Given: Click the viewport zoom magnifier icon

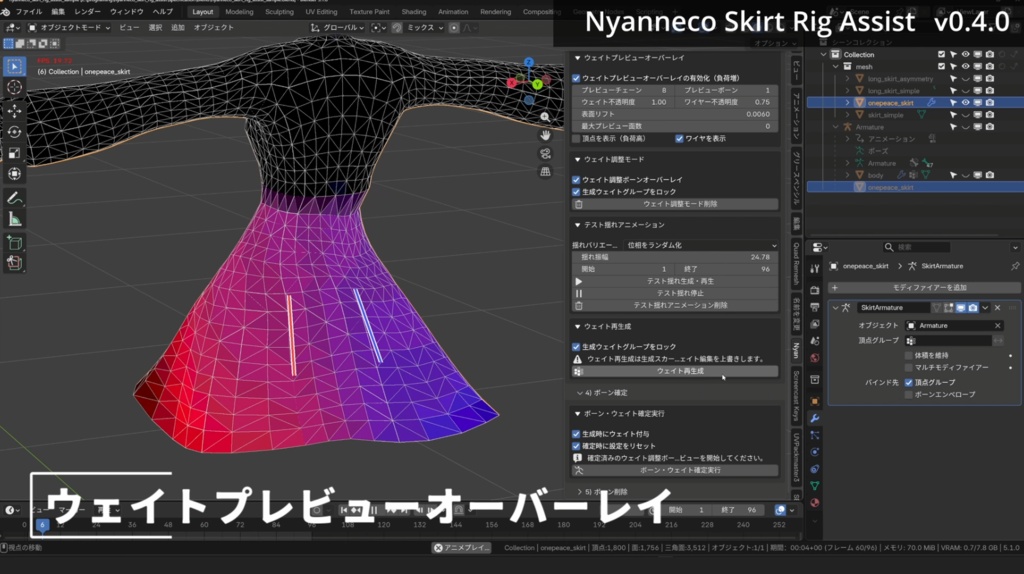Looking at the screenshot, I should 545,117.
